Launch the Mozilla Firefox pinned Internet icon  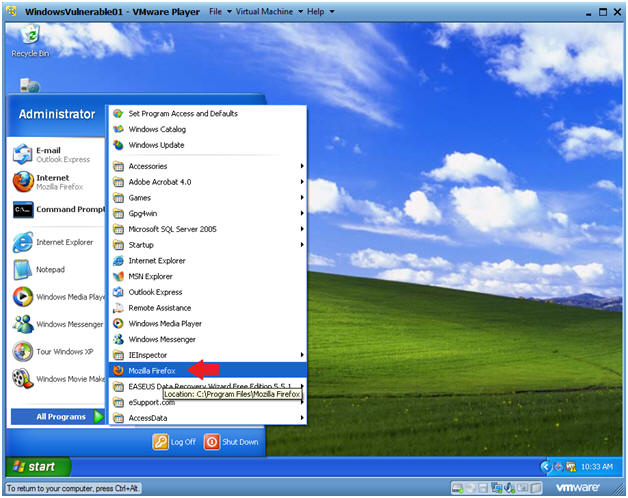pyautogui.click(x=22, y=182)
